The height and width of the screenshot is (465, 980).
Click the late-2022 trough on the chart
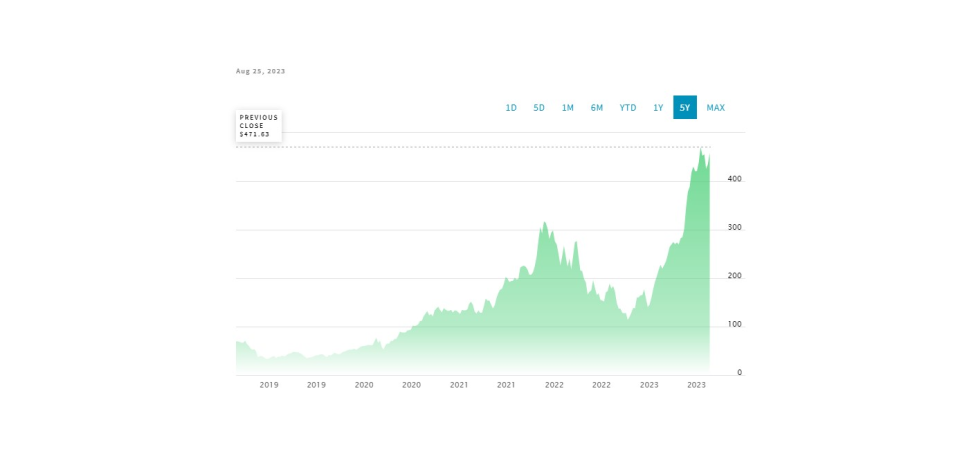(x=628, y=319)
